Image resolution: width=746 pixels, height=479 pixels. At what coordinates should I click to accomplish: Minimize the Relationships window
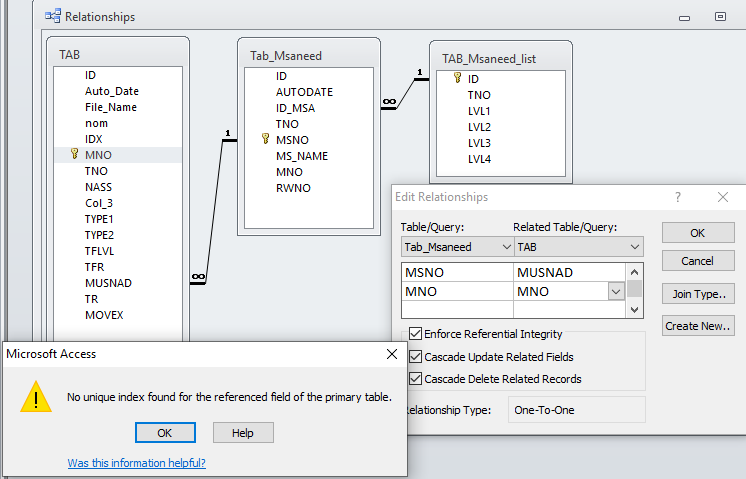click(685, 18)
